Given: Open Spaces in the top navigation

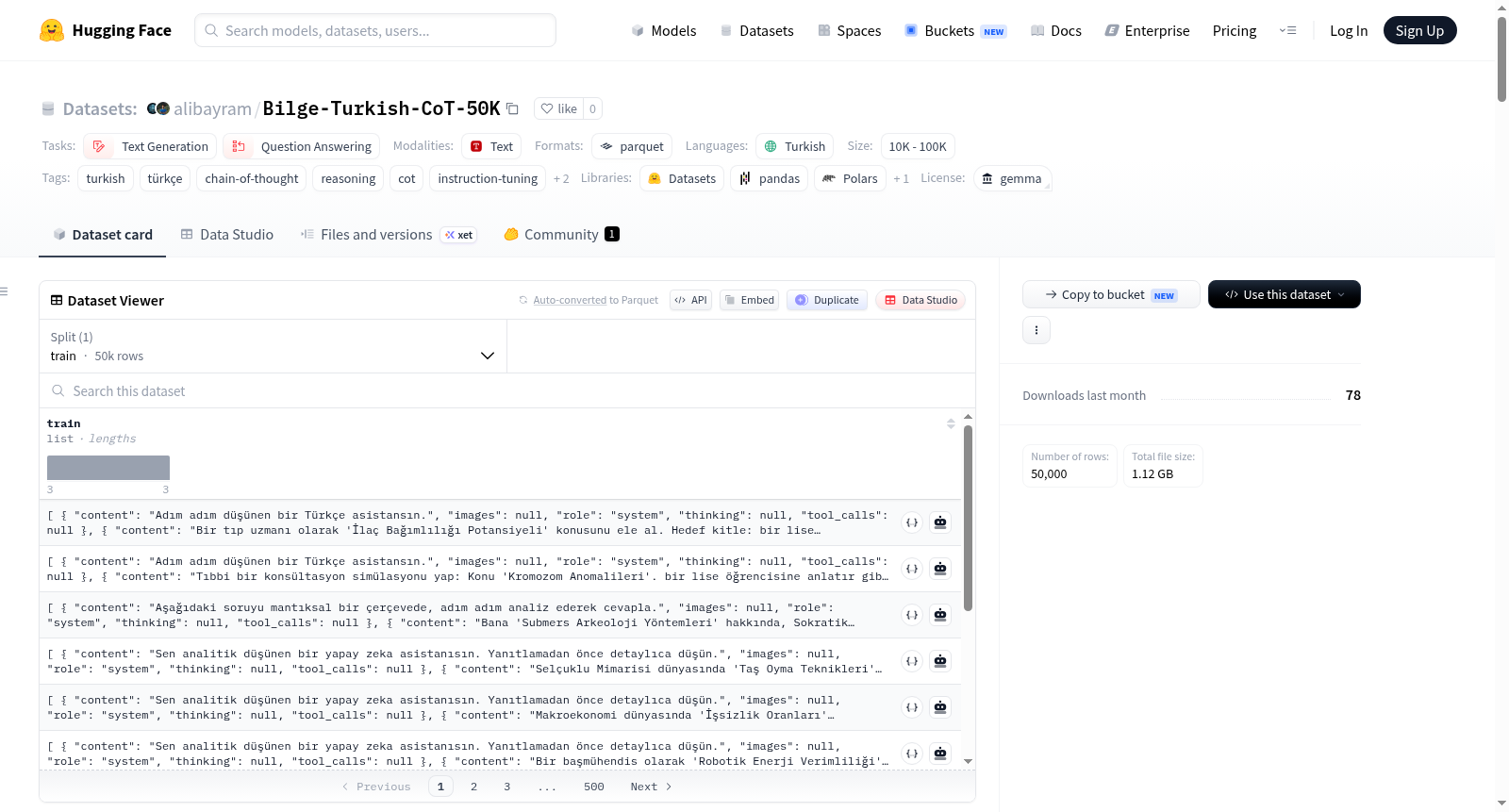Looking at the screenshot, I should tap(850, 30).
